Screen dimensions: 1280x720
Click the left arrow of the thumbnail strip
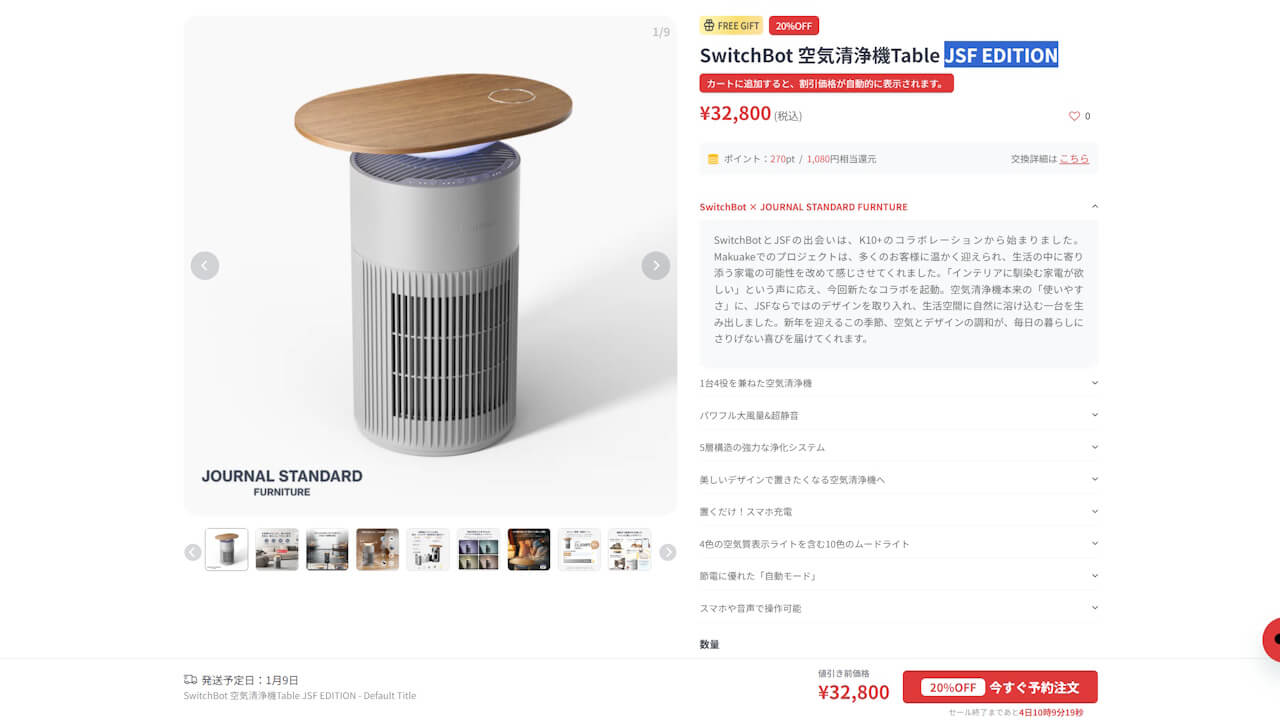point(191,550)
